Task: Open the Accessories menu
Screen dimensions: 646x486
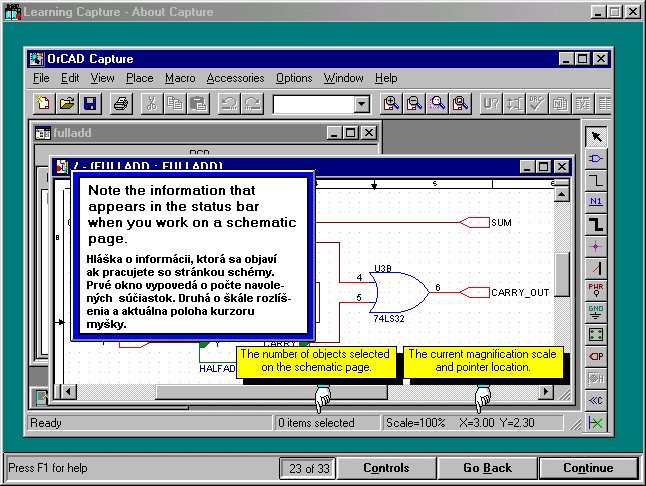Action: [x=235, y=78]
